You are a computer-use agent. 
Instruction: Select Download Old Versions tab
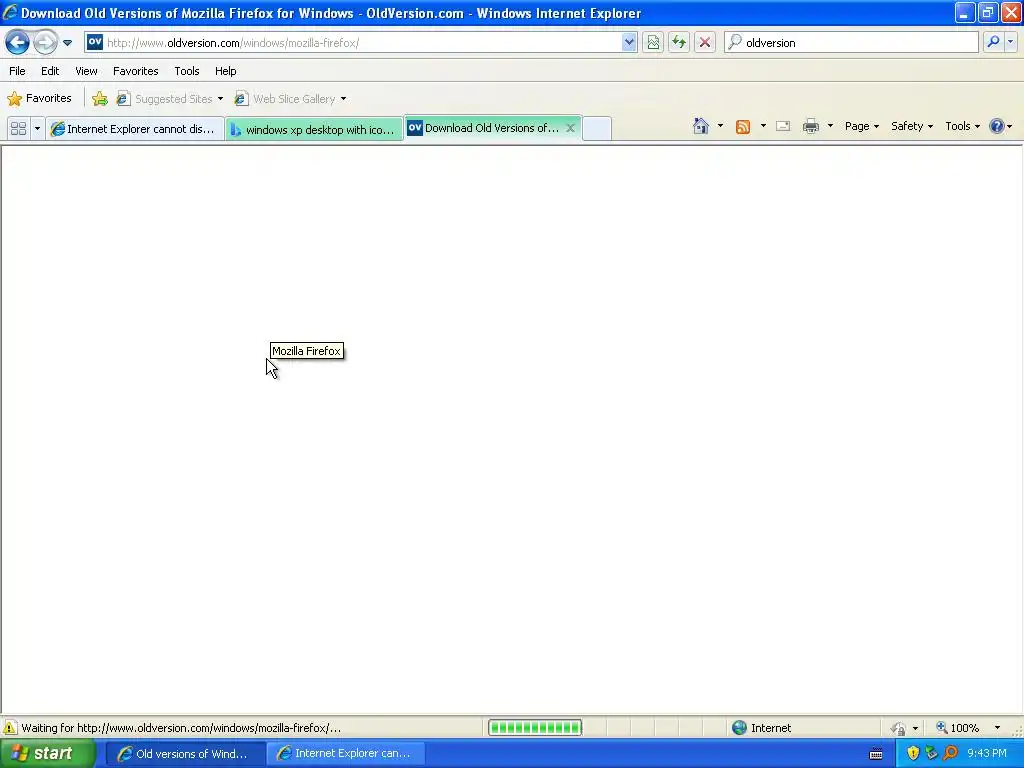click(483, 128)
